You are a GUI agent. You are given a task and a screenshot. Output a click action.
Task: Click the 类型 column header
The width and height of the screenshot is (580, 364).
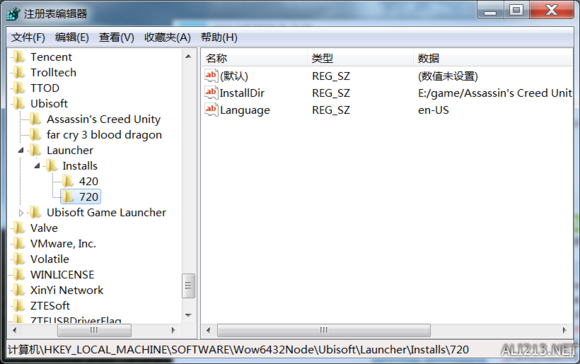[360, 58]
